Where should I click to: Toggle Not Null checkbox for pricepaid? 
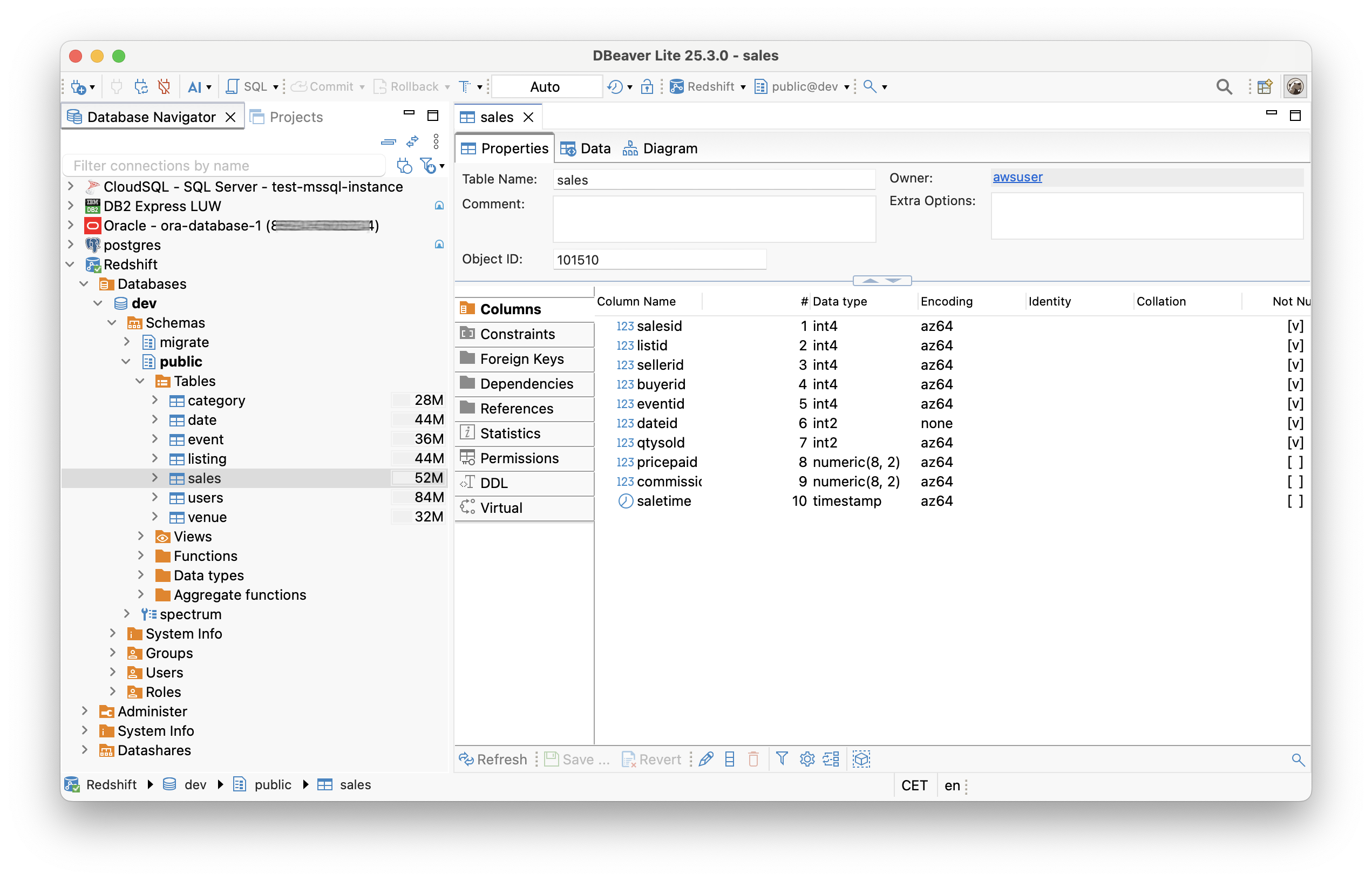[x=1294, y=462]
